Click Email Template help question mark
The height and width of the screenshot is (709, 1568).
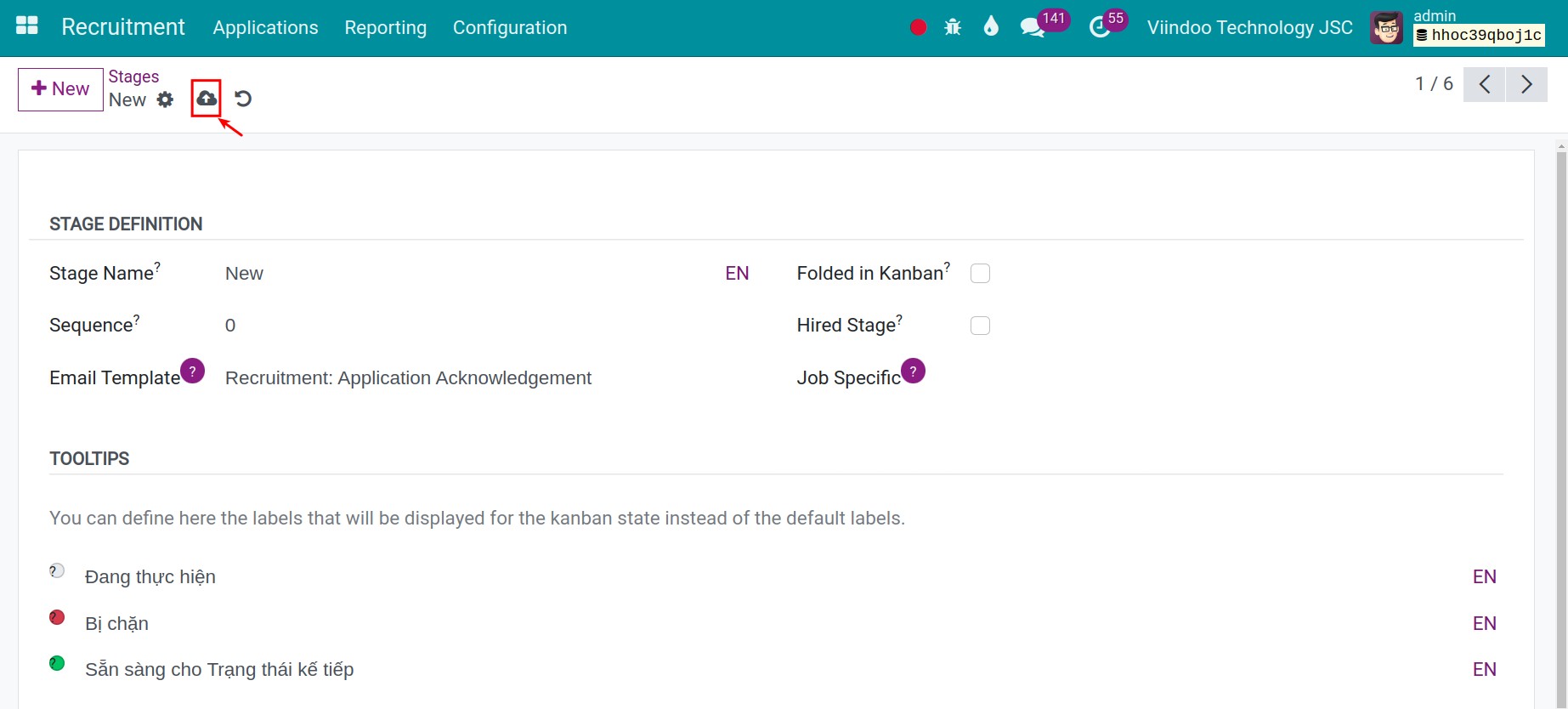coord(193,372)
